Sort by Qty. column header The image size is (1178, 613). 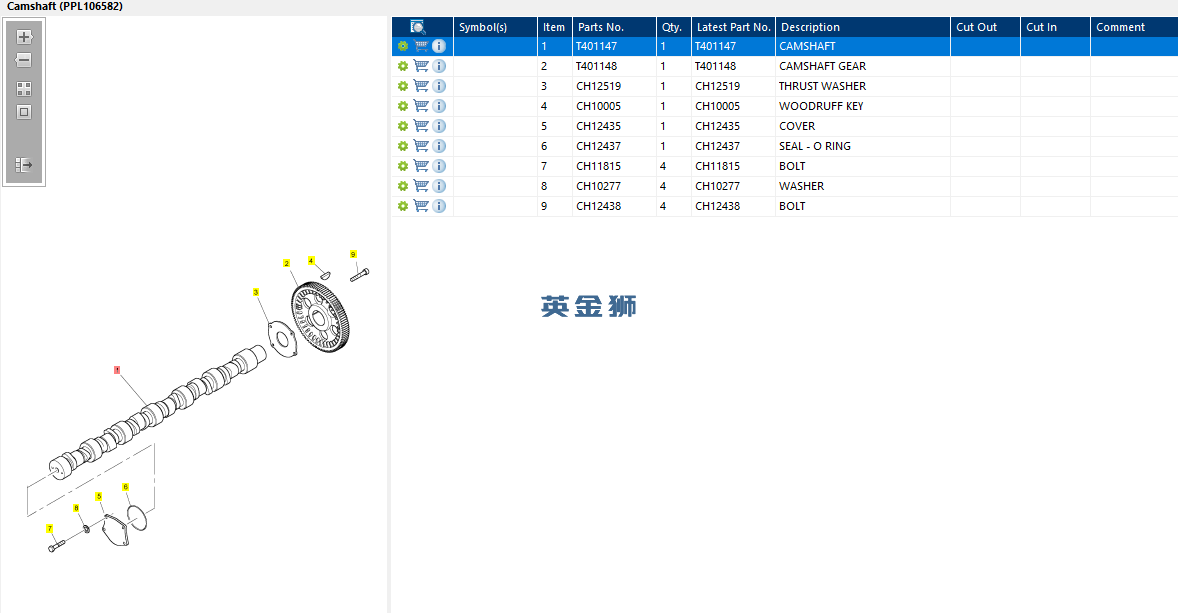click(x=673, y=27)
